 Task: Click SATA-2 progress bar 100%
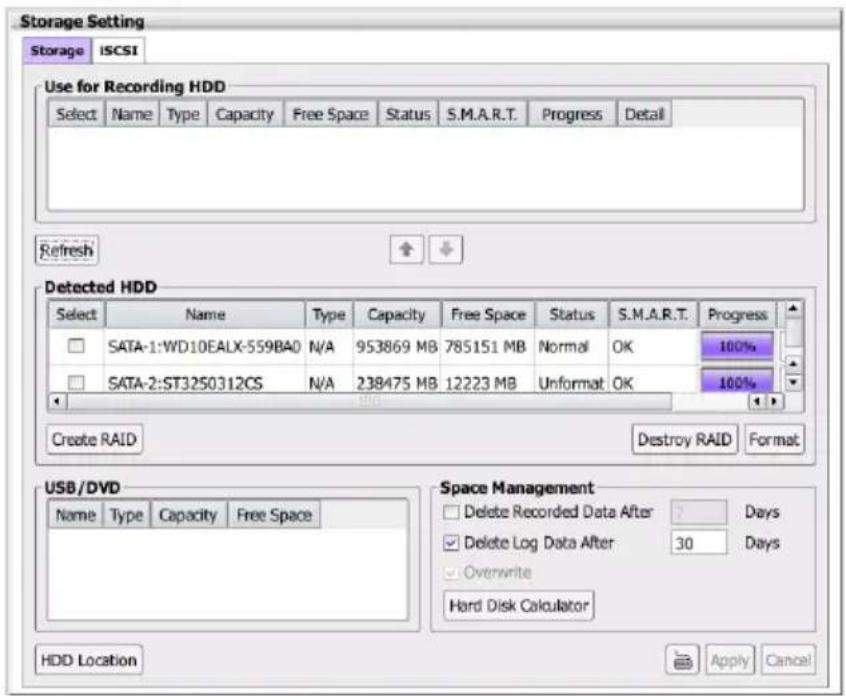pos(737,381)
